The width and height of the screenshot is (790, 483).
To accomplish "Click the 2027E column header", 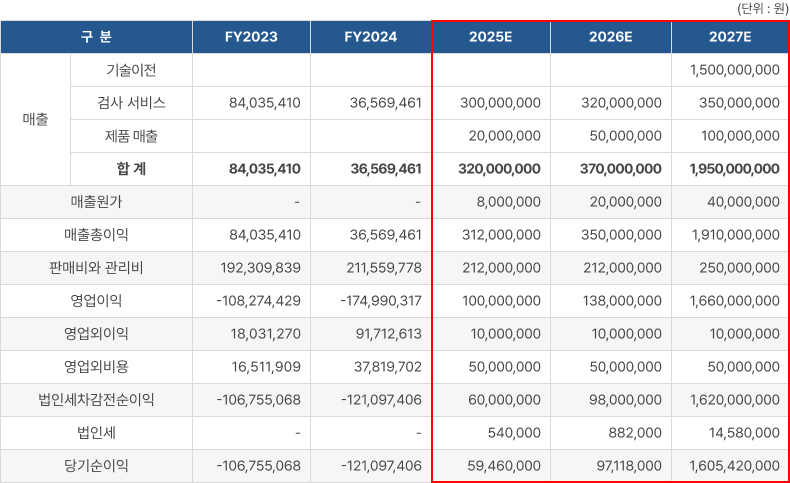I will coord(729,37).
